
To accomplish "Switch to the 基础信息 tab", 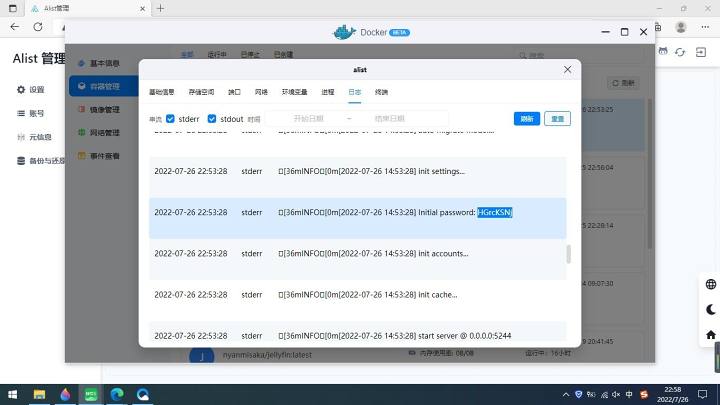I will pos(162,92).
